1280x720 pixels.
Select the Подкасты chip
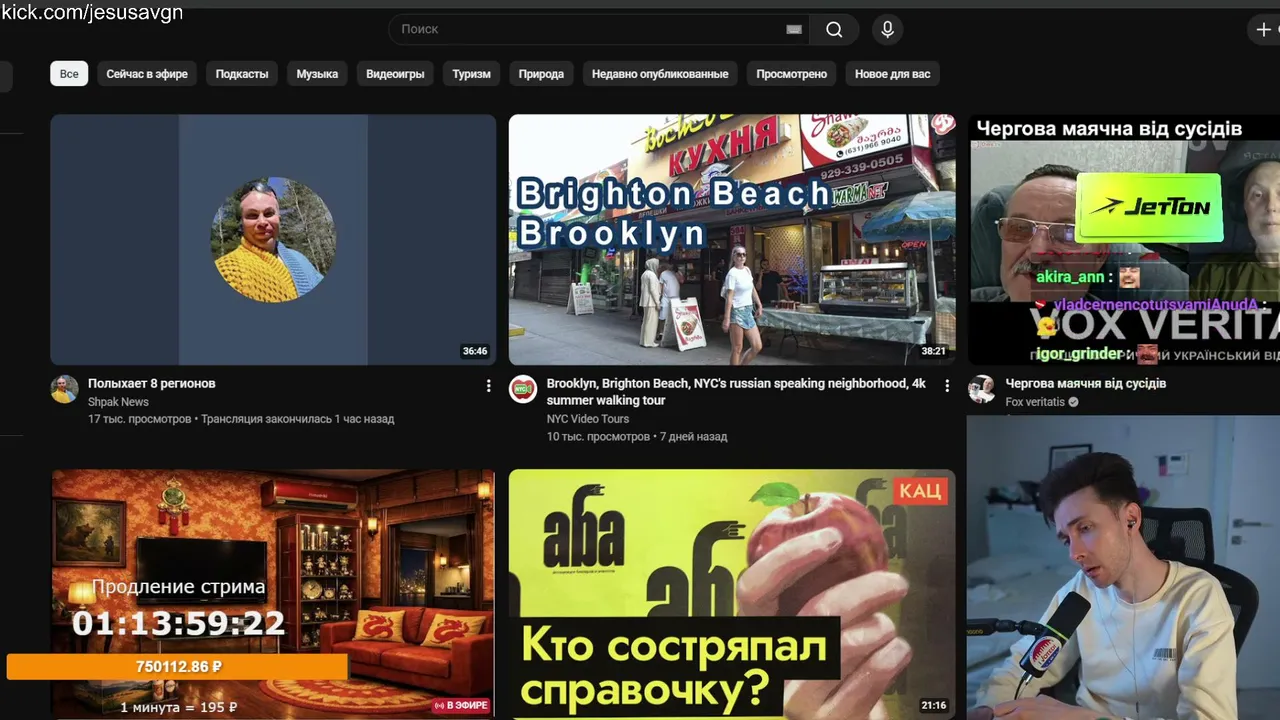[242, 74]
